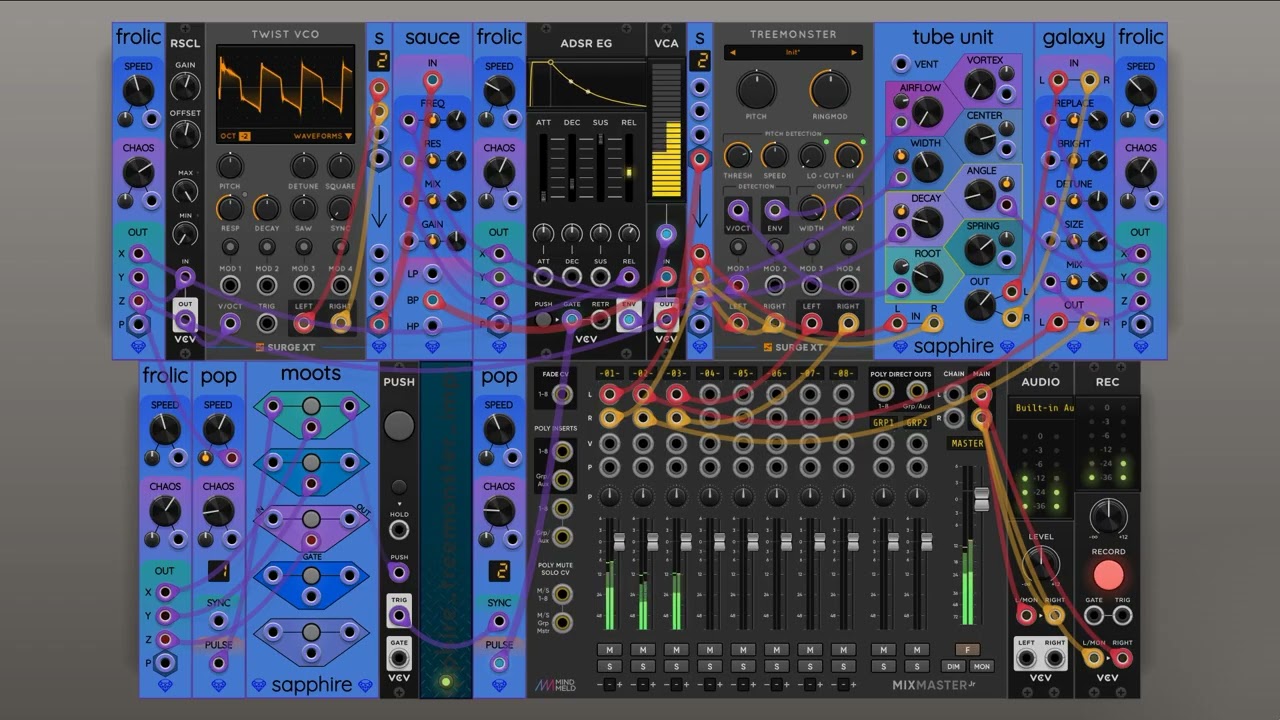Viewport: 1280px width, 720px height.
Task: Click the REC module gain knob
Action: point(1108,516)
